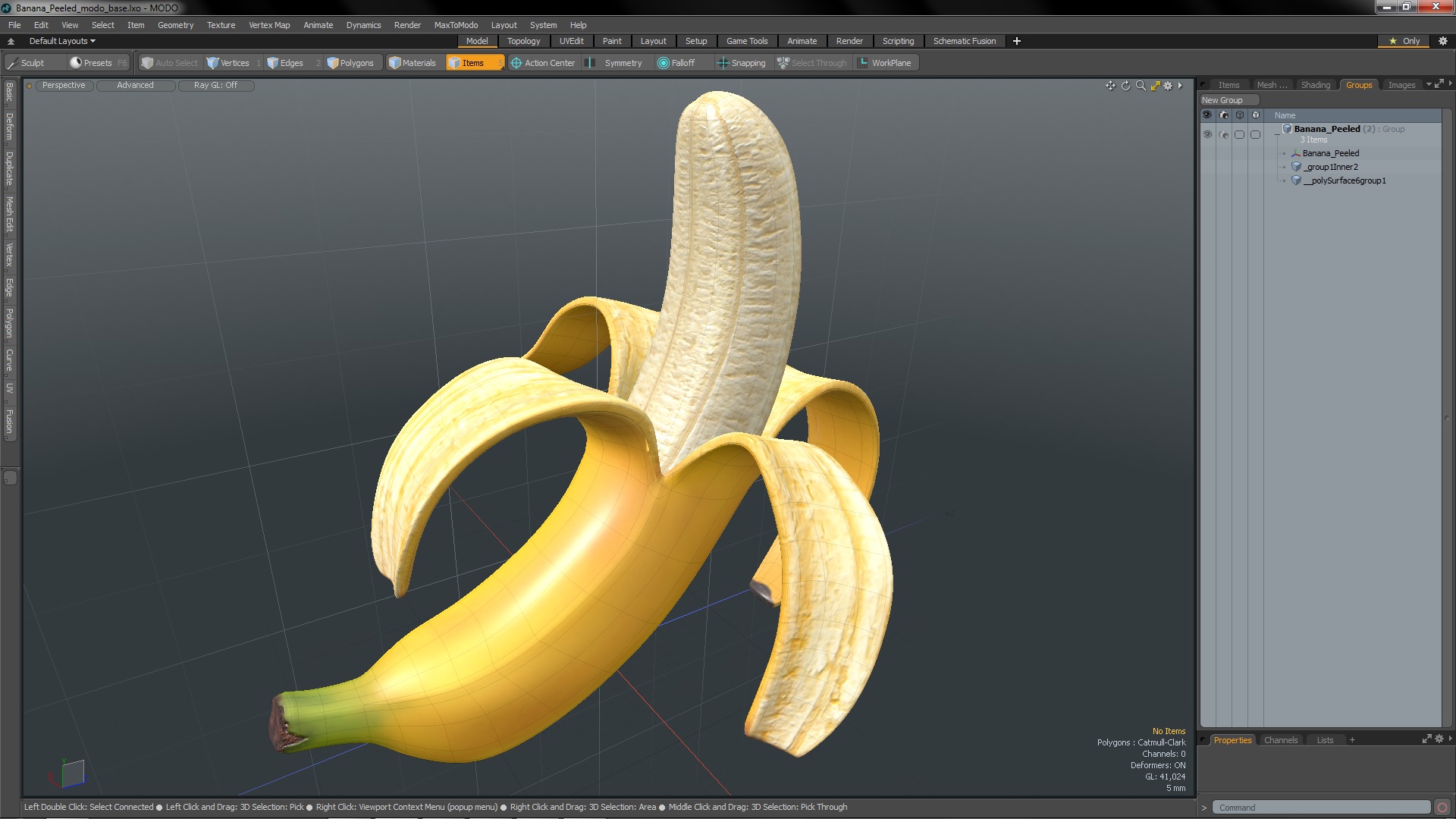
Task: Enable Symmetry toggle in toolbar
Action: pyautogui.click(x=616, y=63)
